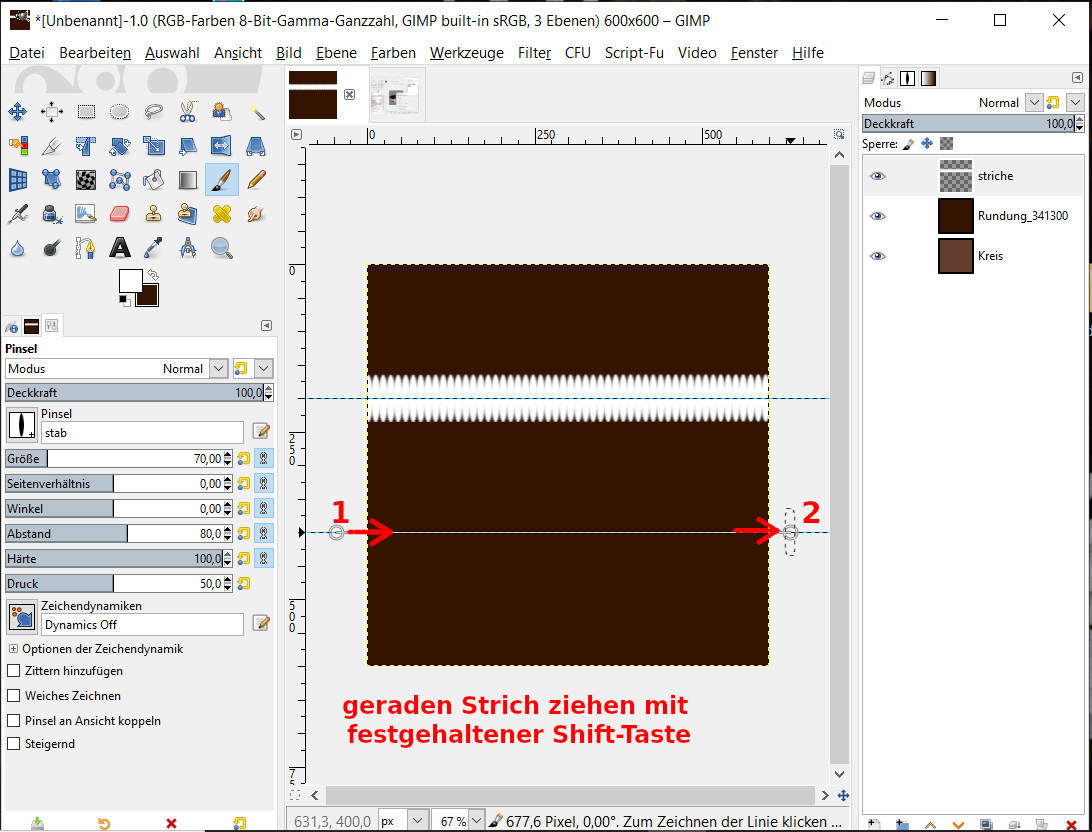The image size is (1092, 832).
Task: Select the Gradient tool
Action: pos(188,180)
